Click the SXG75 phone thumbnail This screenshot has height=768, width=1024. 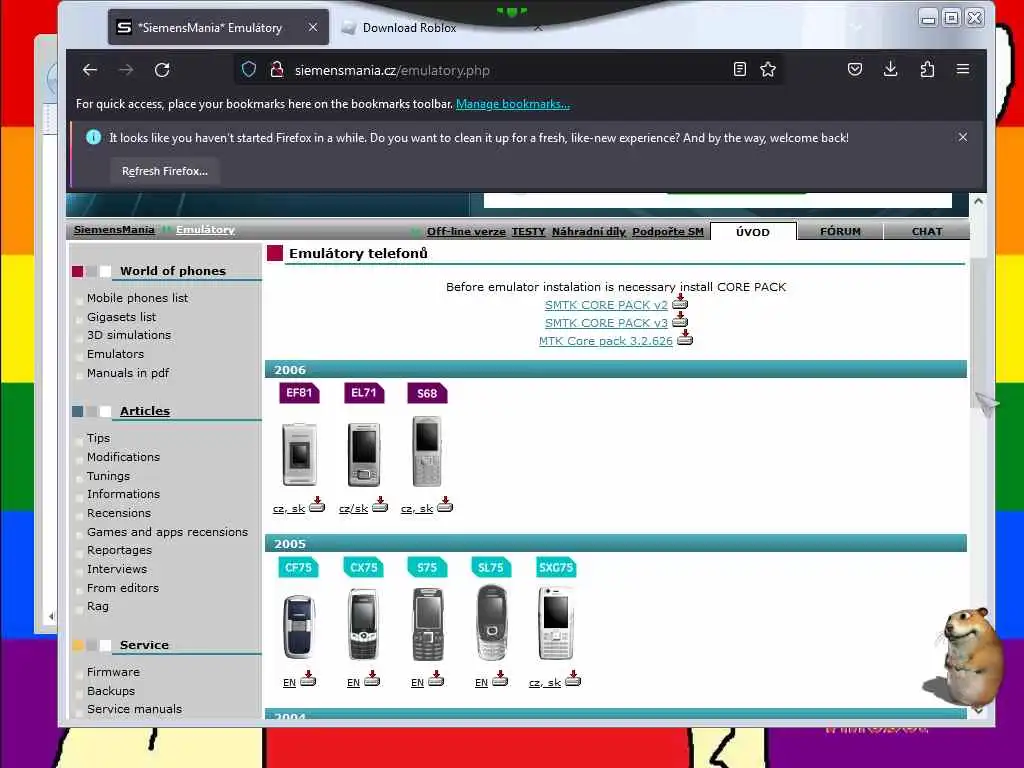tap(555, 623)
